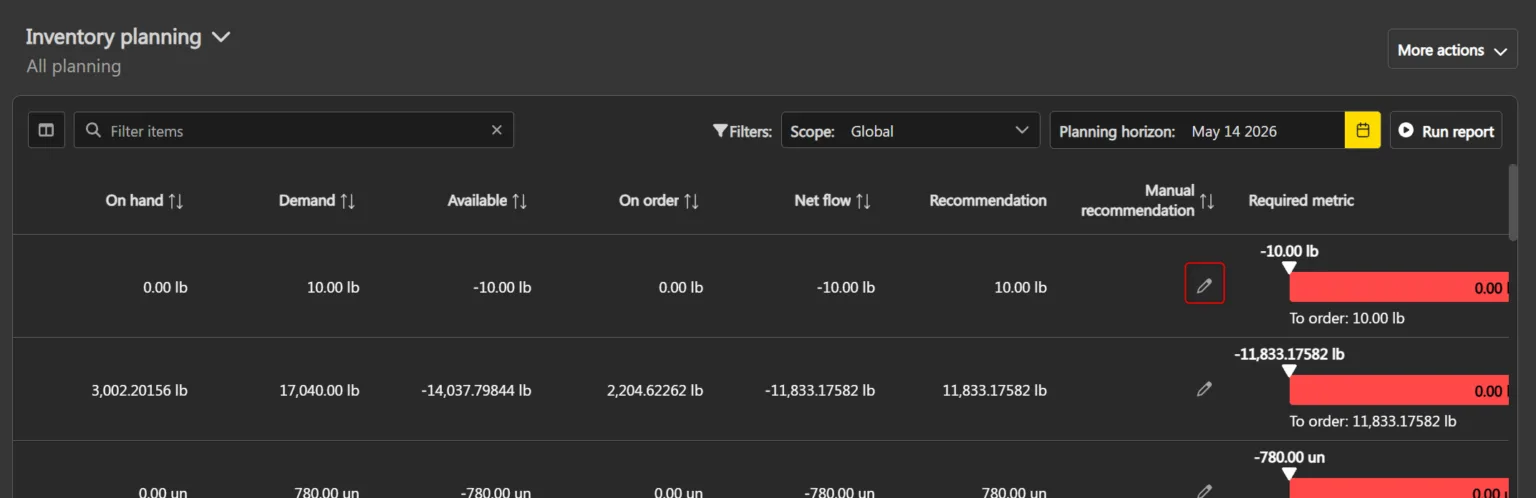Click the column layout toggle icon
The height and width of the screenshot is (498, 1536).
tap(46, 130)
